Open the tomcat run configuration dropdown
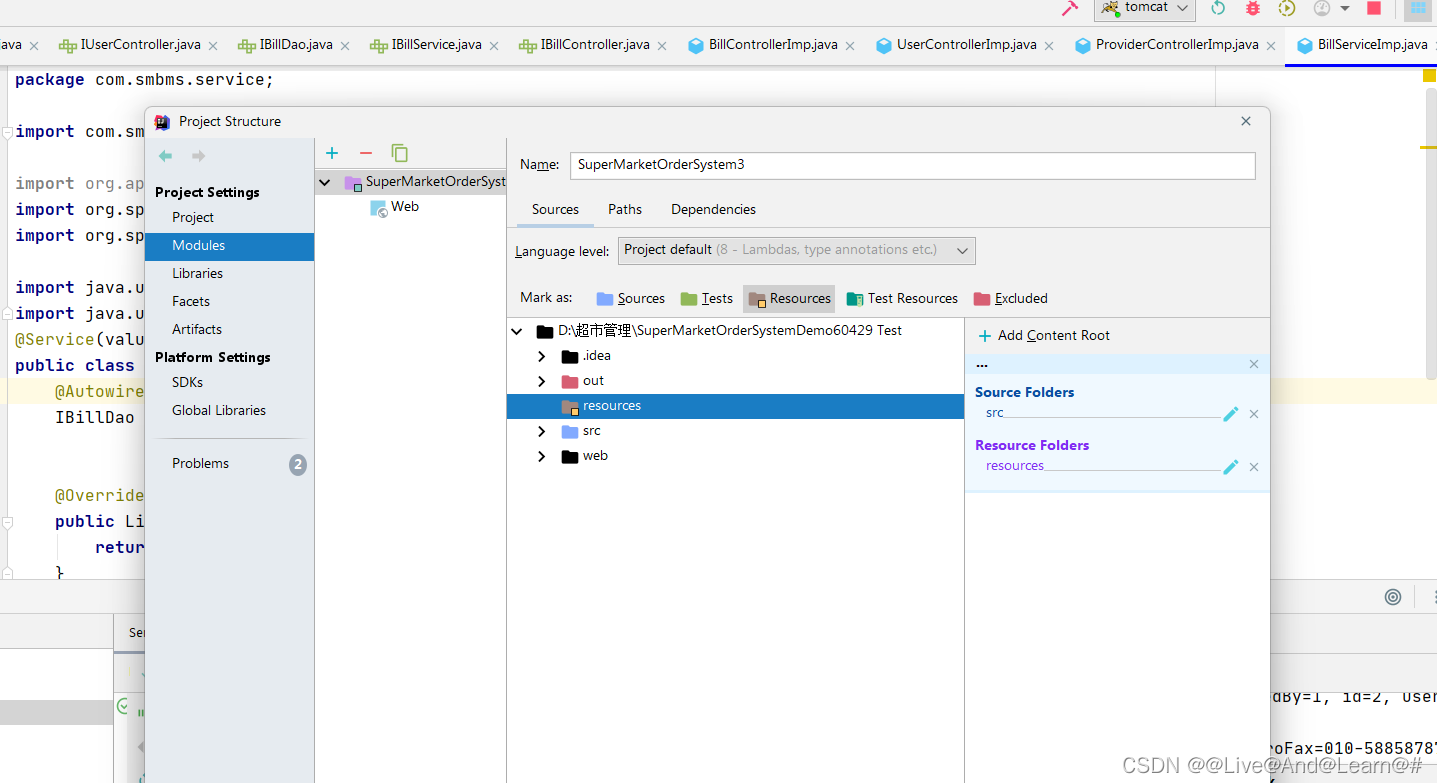1437x783 pixels. (1146, 8)
